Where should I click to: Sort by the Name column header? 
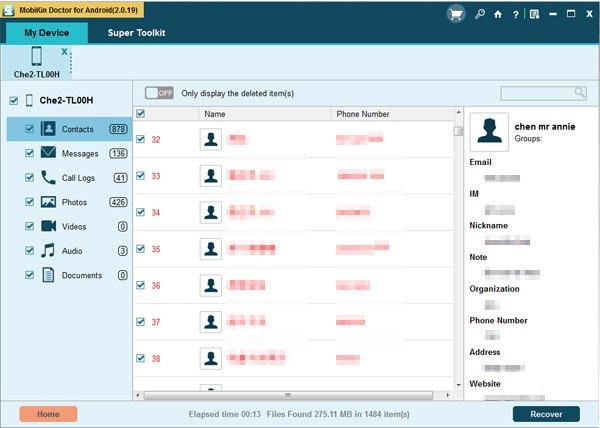[265, 114]
